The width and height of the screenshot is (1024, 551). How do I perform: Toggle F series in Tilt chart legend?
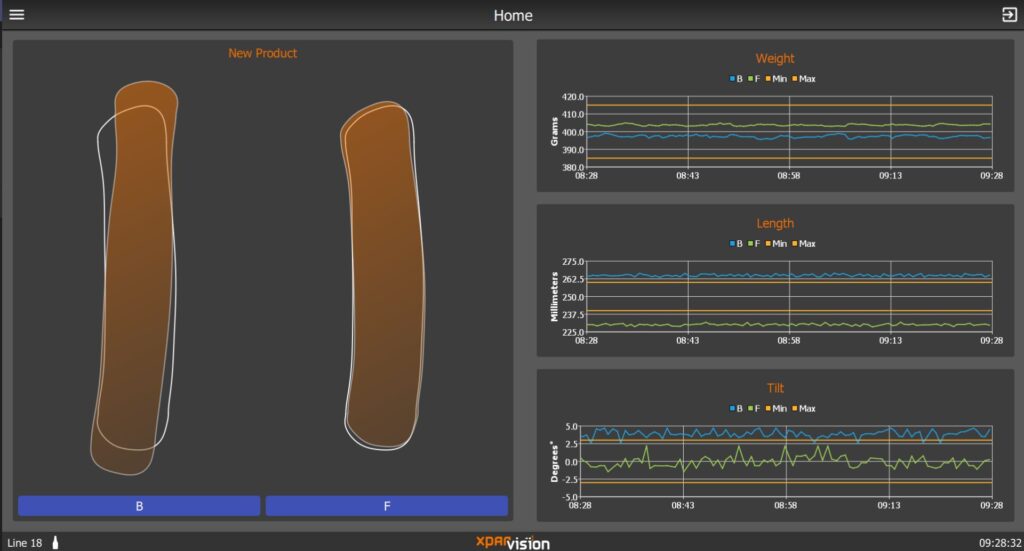[756, 408]
